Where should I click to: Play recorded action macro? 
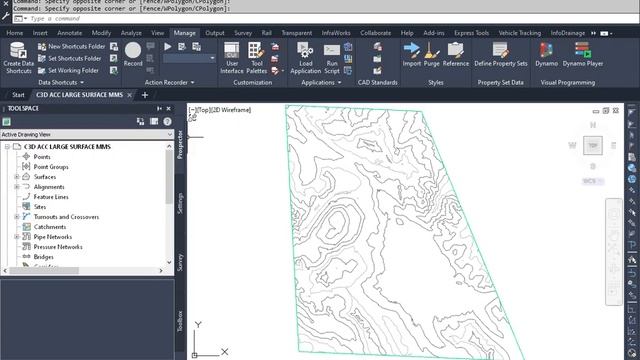(x=168, y=47)
